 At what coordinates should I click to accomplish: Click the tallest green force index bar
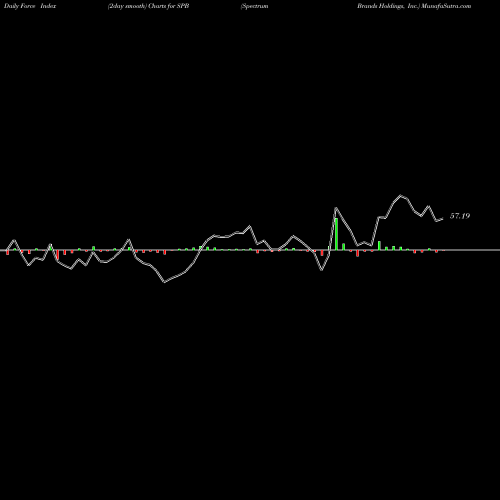(x=336, y=234)
